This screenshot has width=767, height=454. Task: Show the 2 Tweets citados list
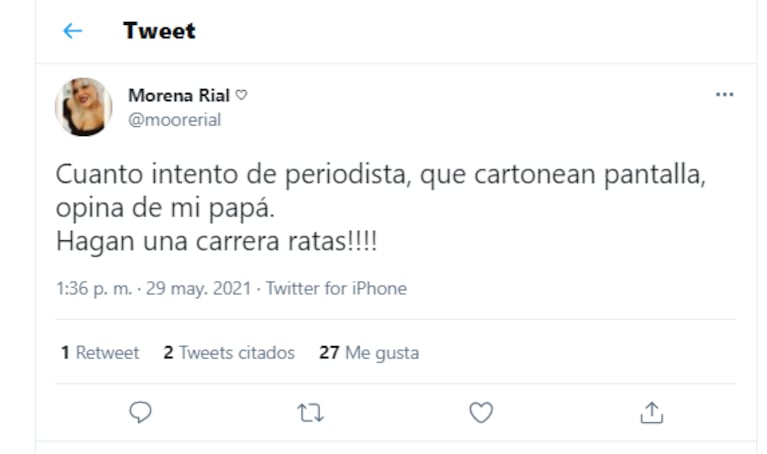tap(229, 353)
